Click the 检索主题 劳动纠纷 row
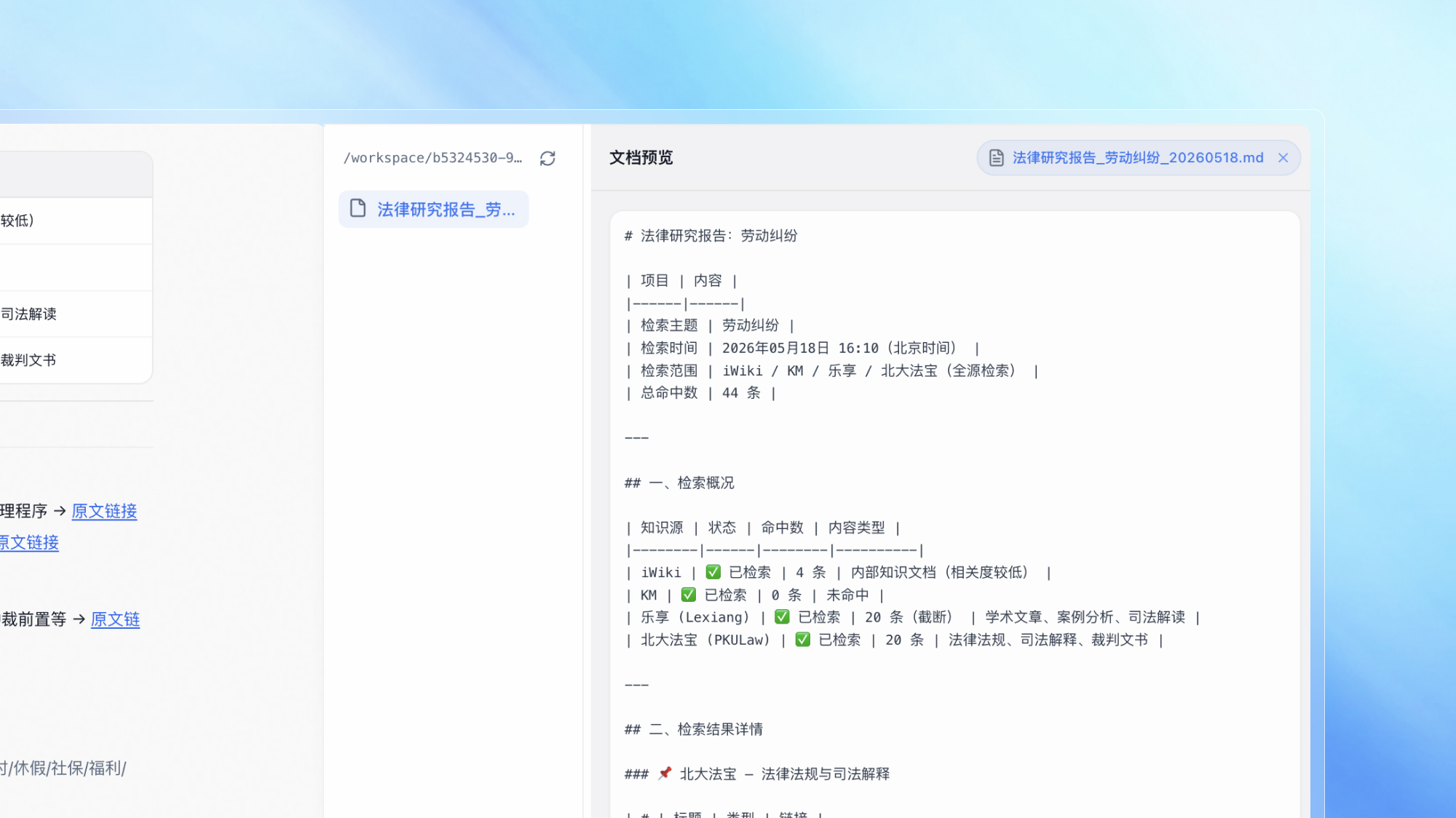 coord(709,325)
